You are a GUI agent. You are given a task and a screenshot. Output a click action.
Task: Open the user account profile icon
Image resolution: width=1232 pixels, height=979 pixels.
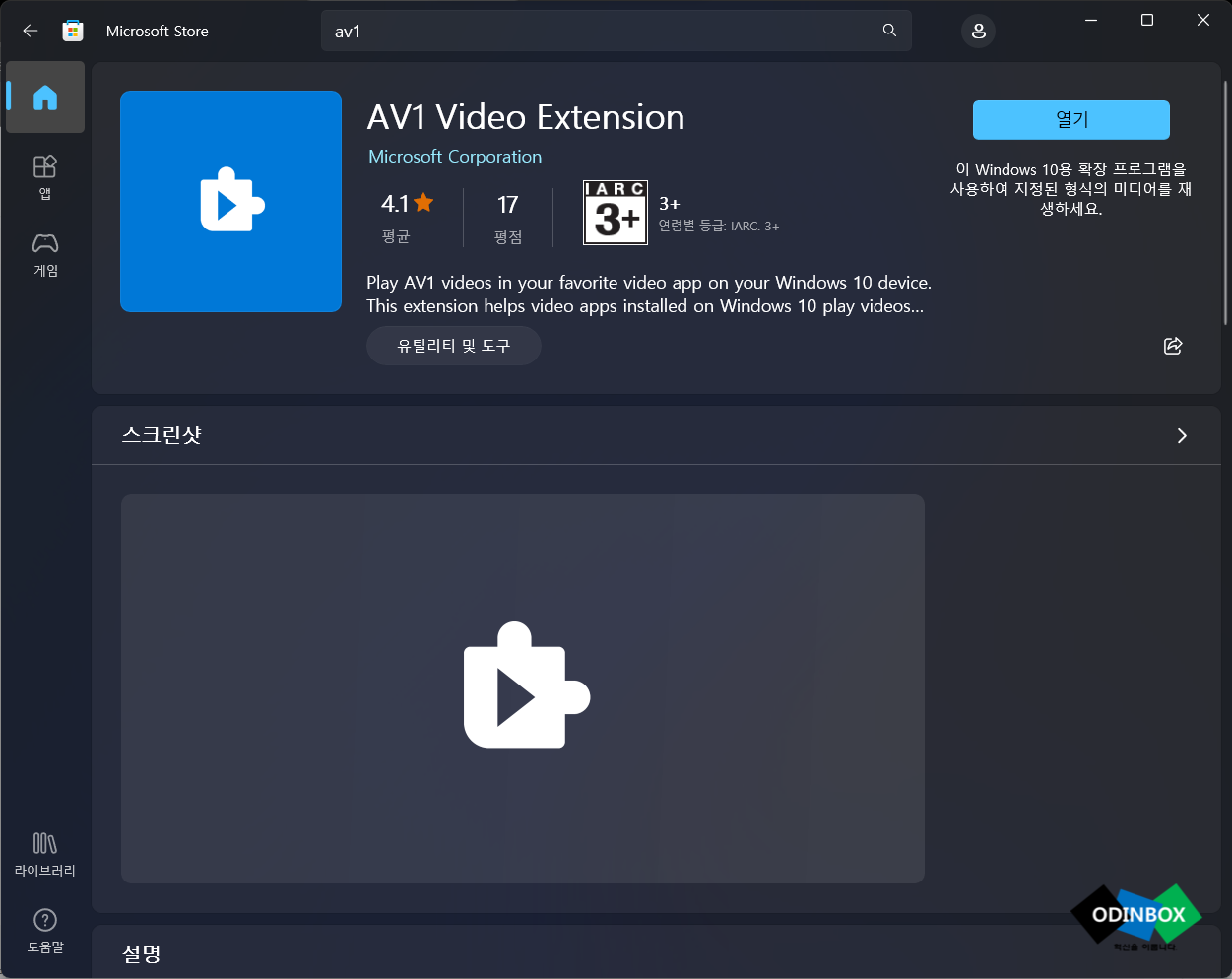(978, 31)
